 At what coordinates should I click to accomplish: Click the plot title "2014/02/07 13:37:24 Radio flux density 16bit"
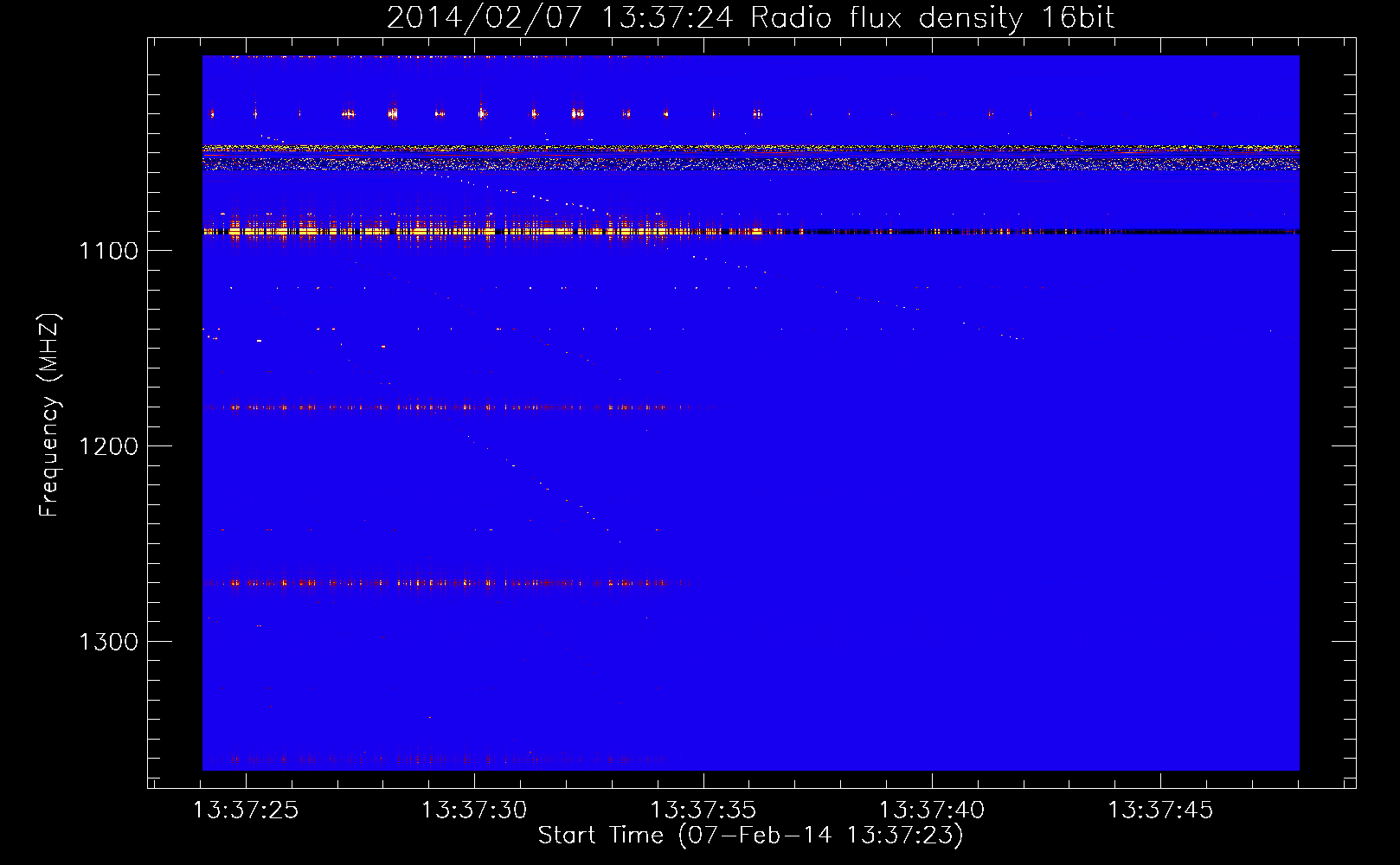[x=750, y=17]
